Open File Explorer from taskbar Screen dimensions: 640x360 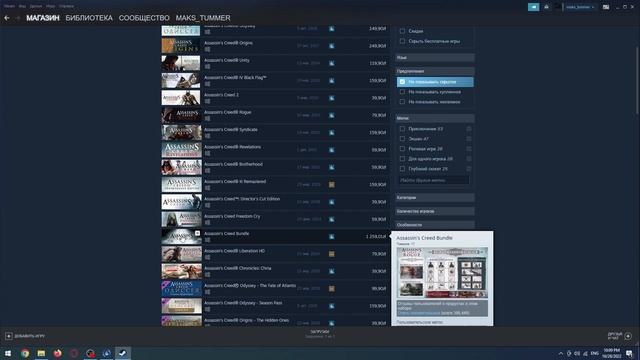(41, 353)
